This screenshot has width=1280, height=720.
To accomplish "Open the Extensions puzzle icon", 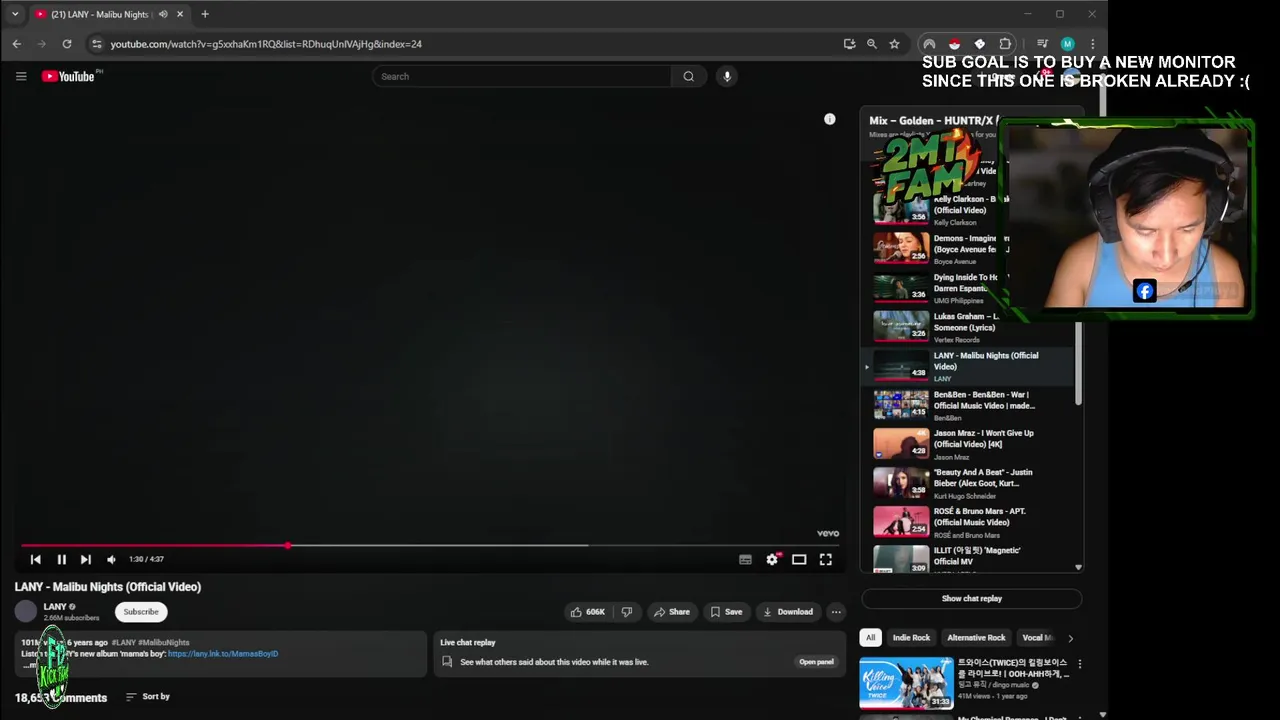I will (1005, 44).
